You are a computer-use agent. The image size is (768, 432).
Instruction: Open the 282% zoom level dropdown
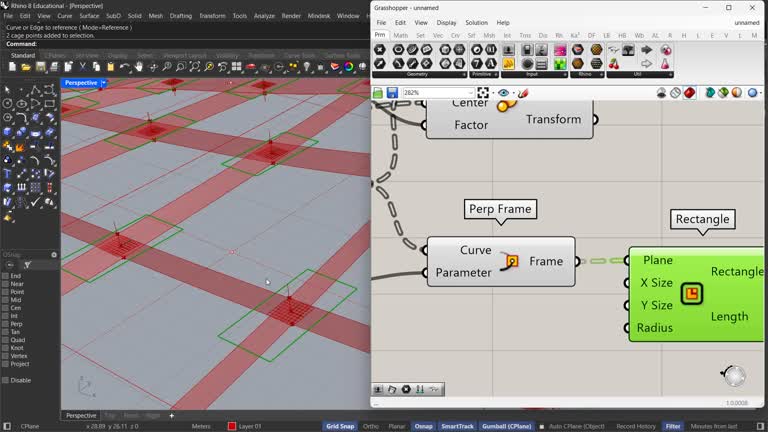(x=469, y=93)
